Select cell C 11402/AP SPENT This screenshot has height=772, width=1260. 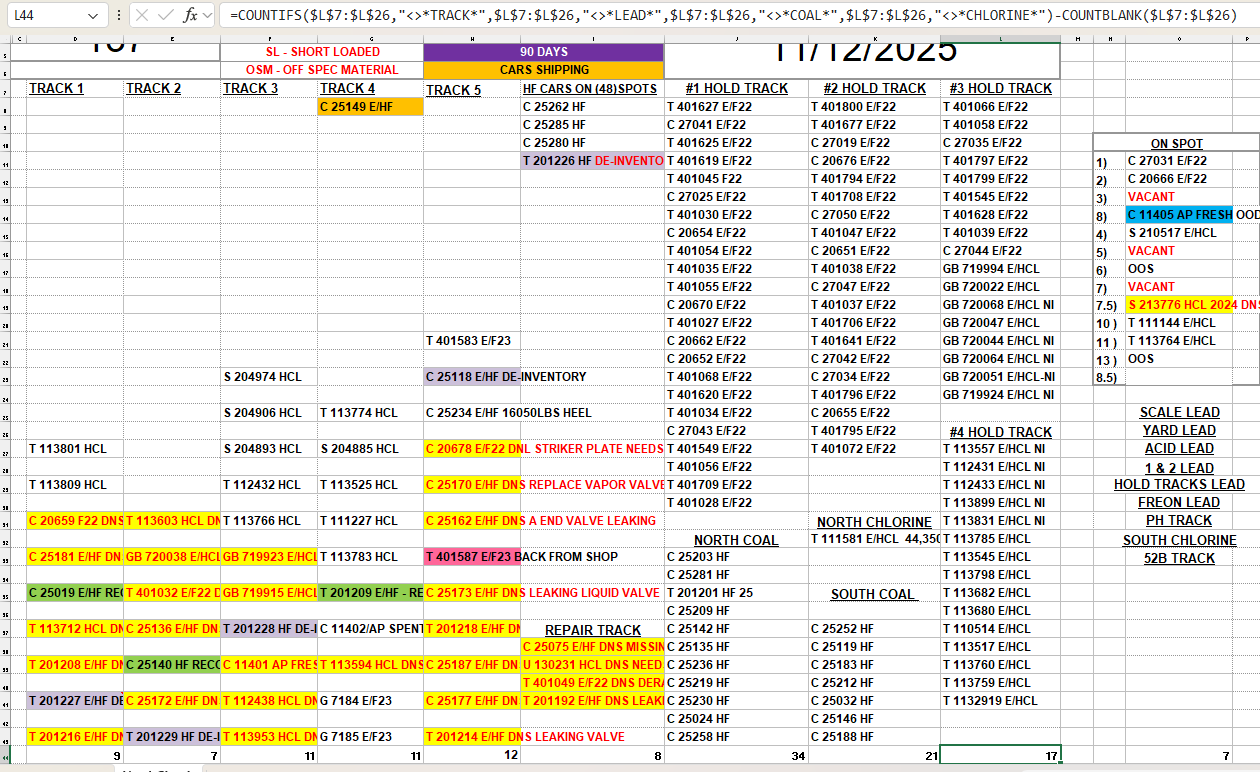click(370, 628)
